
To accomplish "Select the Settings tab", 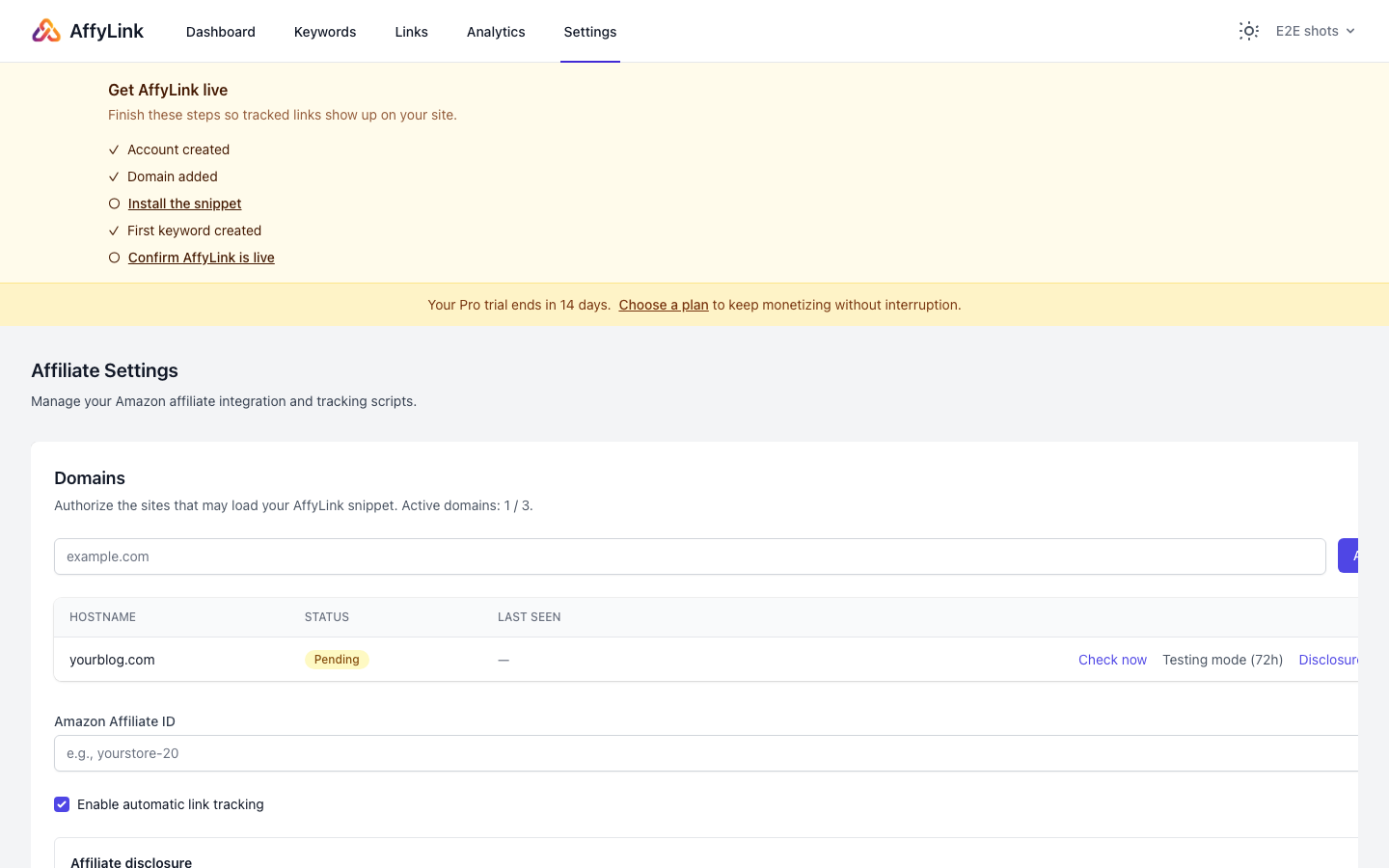I will tap(590, 32).
